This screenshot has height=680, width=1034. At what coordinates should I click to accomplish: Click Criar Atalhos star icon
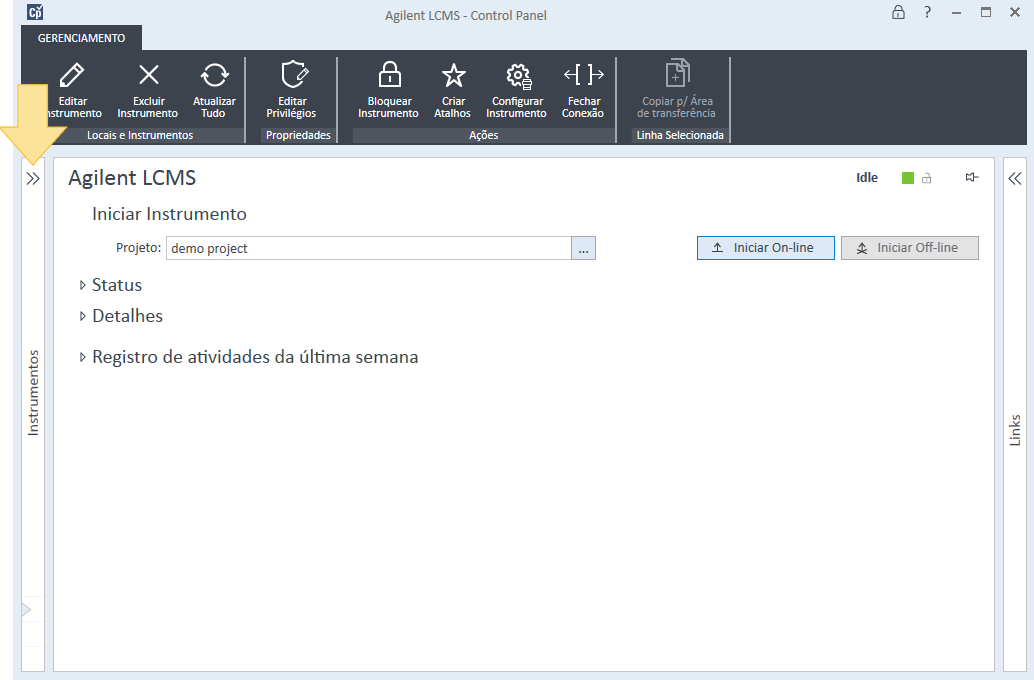pos(454,75)
